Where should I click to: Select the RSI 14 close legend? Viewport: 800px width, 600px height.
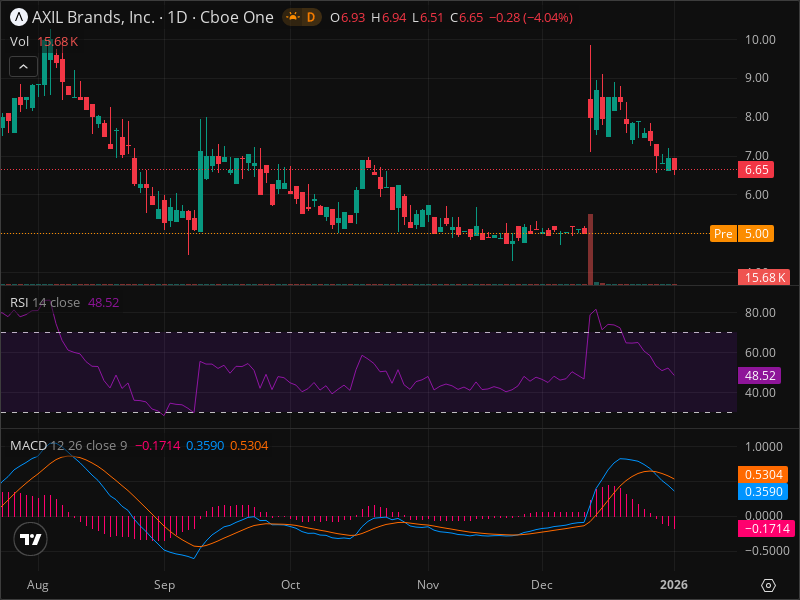(45, 303)
